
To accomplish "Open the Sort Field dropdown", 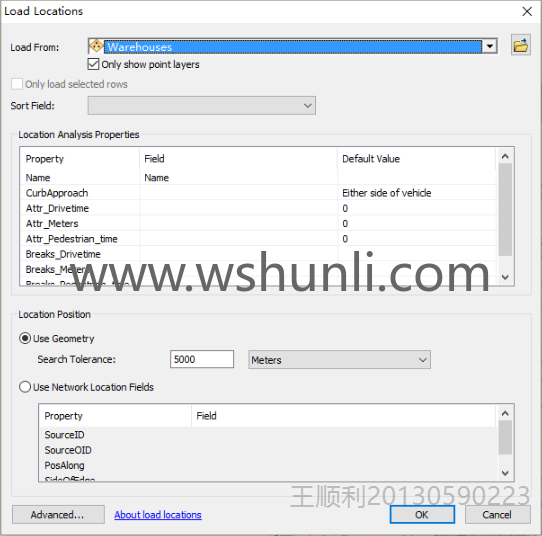I will pyautogui.click(x=202, y=106).
